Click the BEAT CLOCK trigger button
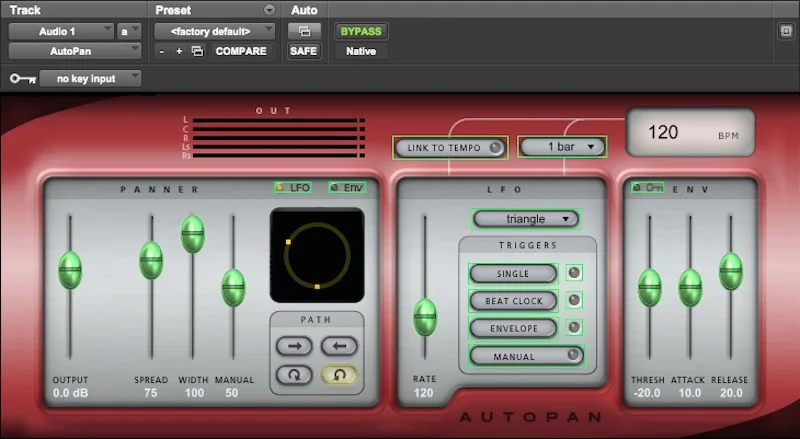The height and width of the screenshot is (439, 800). coord(513,301)
